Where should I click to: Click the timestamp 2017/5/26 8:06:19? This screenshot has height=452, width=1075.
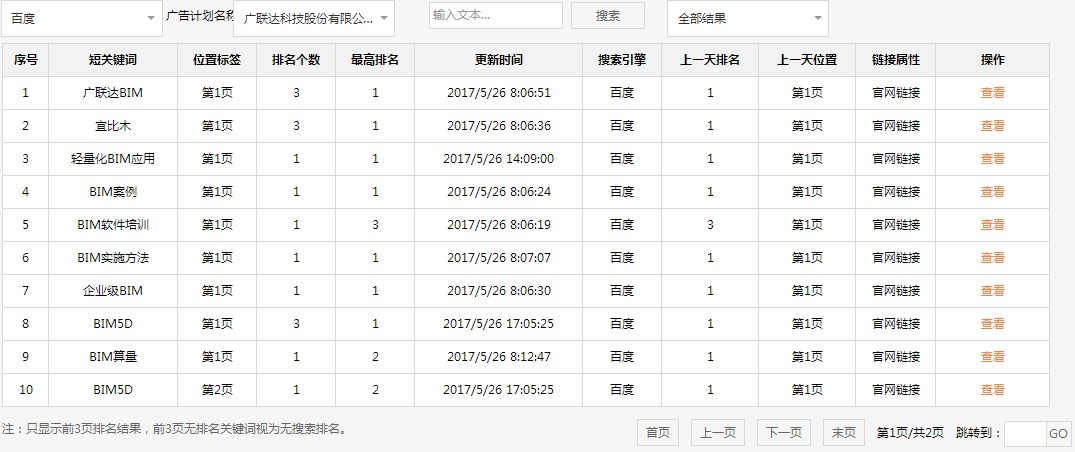pyautogui.click(x=498, y=224)
